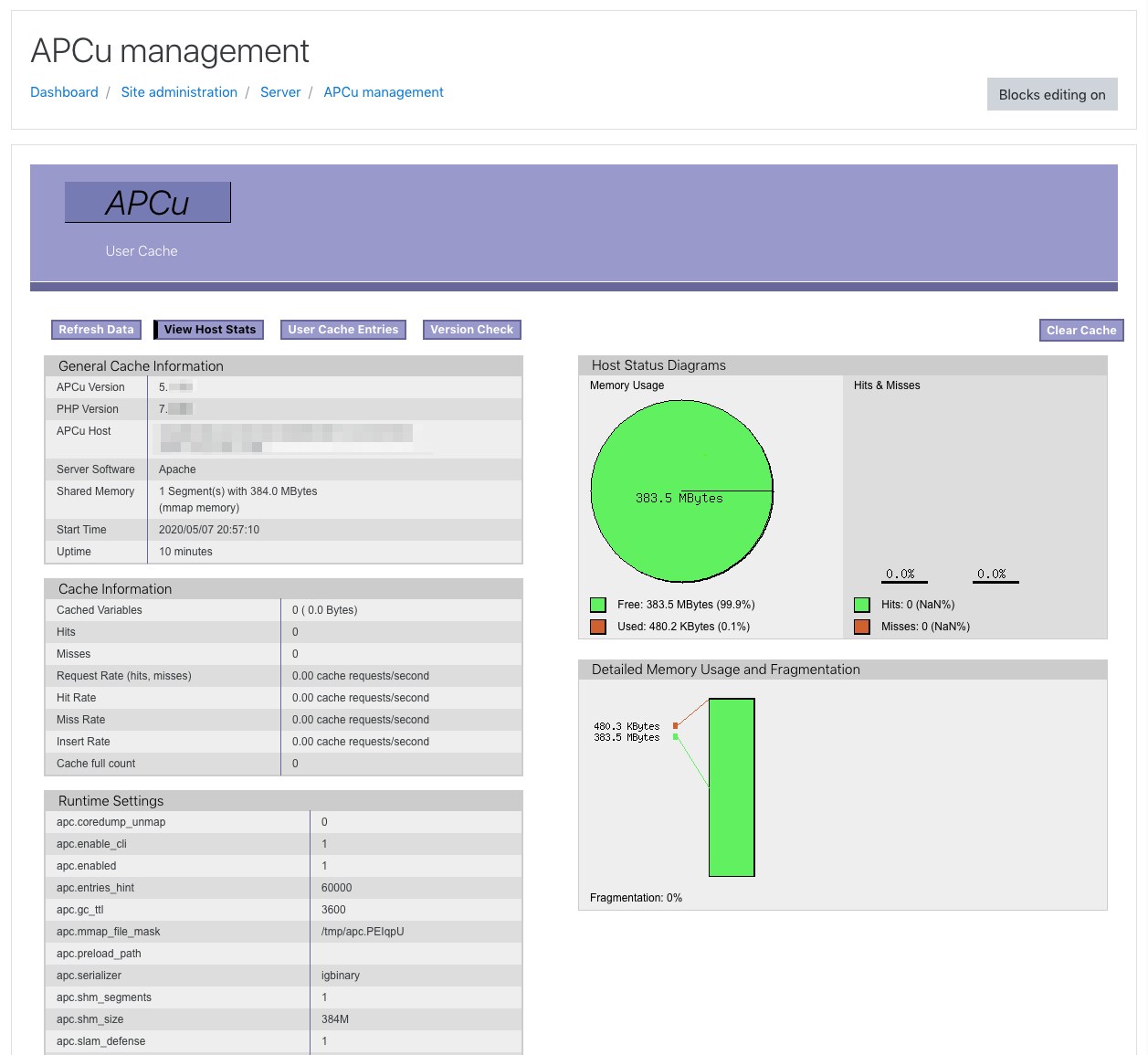Click apc.entries_hint value 60000
Screen dimensions: 1148x1055
point(336,888)
